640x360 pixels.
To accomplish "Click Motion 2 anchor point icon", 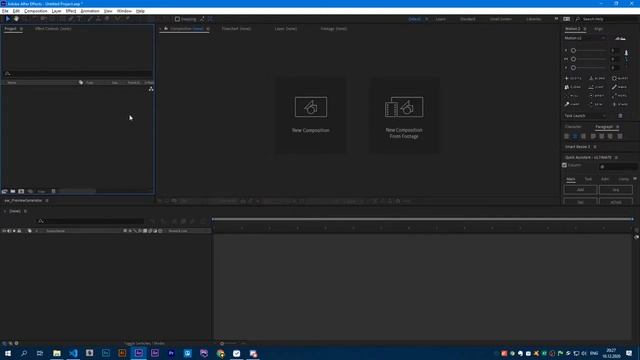I will (x=626, y=53).
